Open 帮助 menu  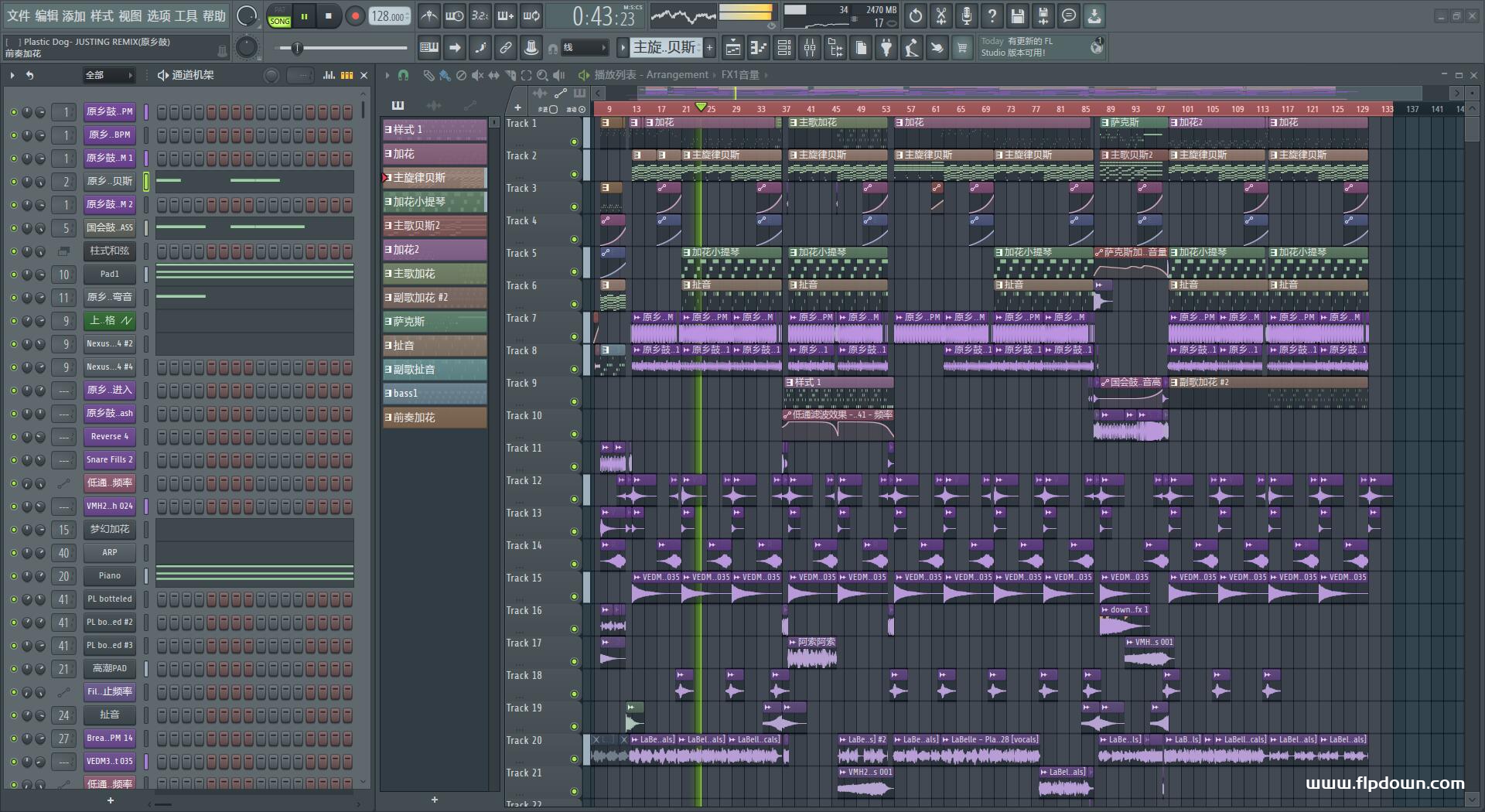click(x=214, y=15)
